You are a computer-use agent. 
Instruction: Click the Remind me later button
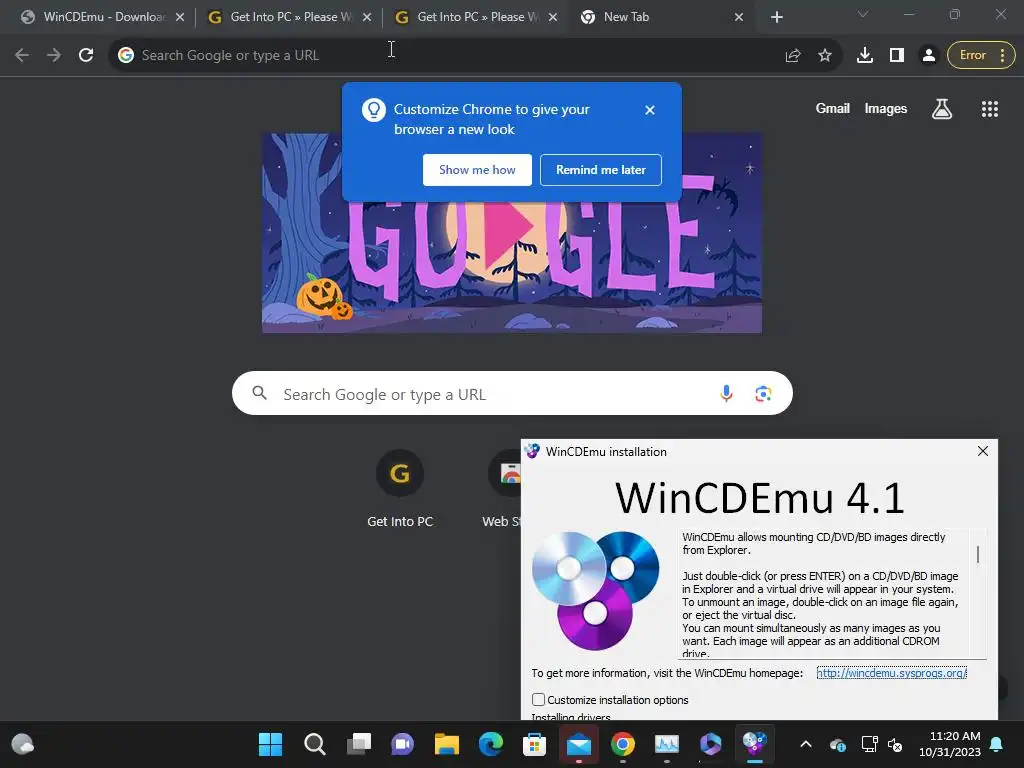click(601, 170)
